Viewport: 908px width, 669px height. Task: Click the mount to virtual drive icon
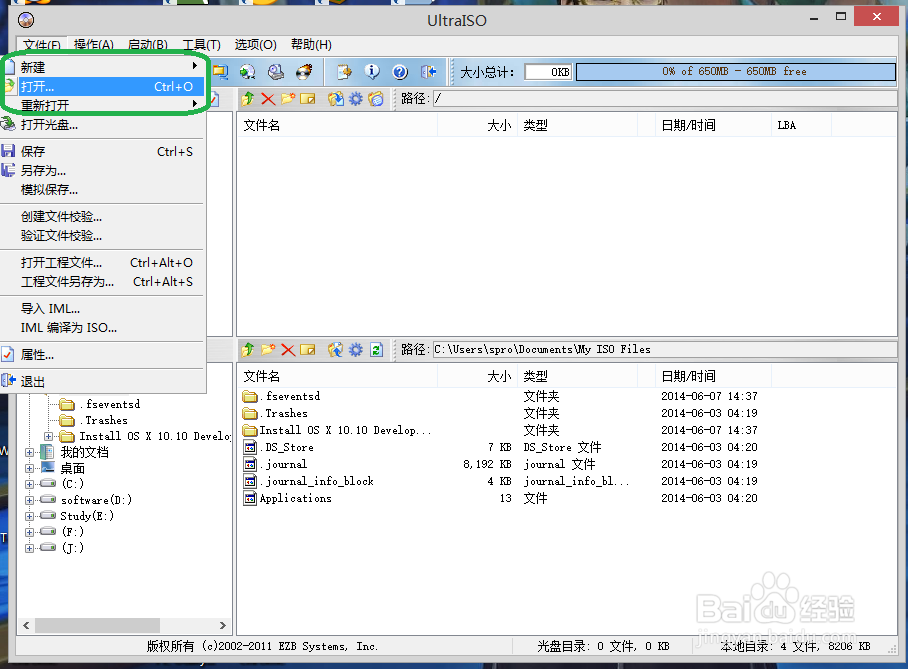point(276,72)
